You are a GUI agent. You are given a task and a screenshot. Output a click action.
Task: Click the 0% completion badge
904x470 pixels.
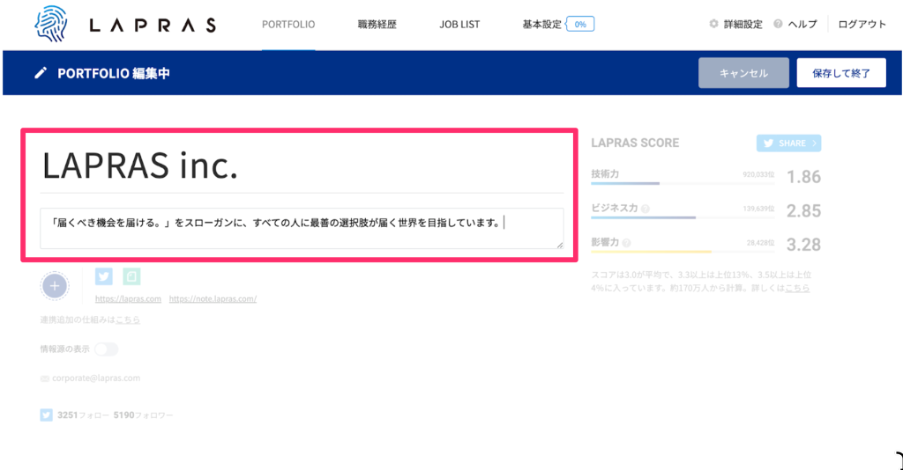[x=580, y=24]
